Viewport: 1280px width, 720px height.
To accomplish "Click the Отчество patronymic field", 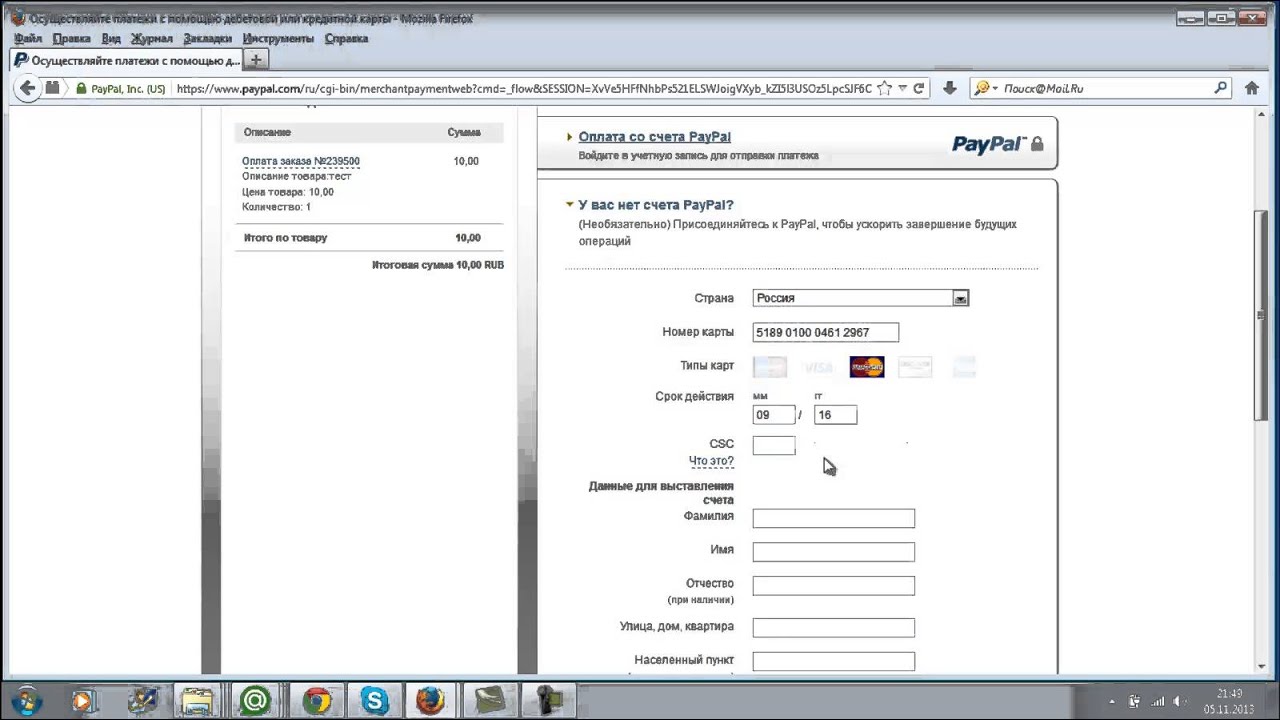I will [834, 586].
